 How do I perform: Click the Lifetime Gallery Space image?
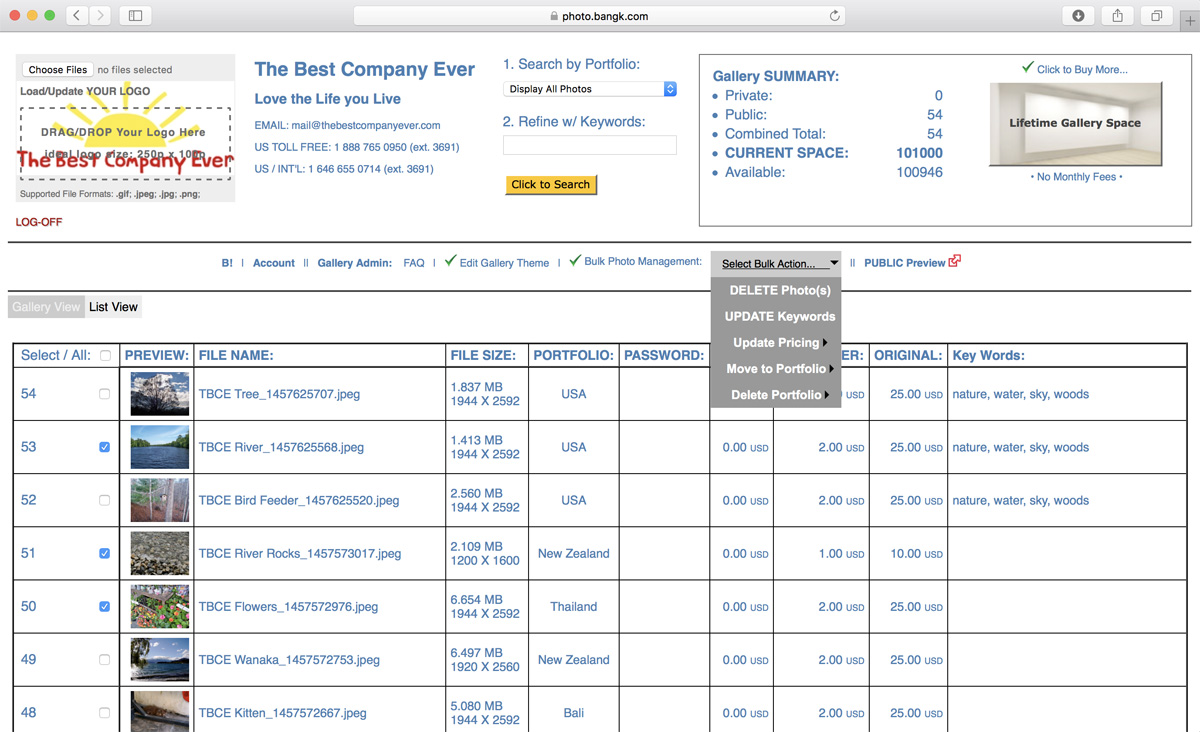pos(1075,124)
